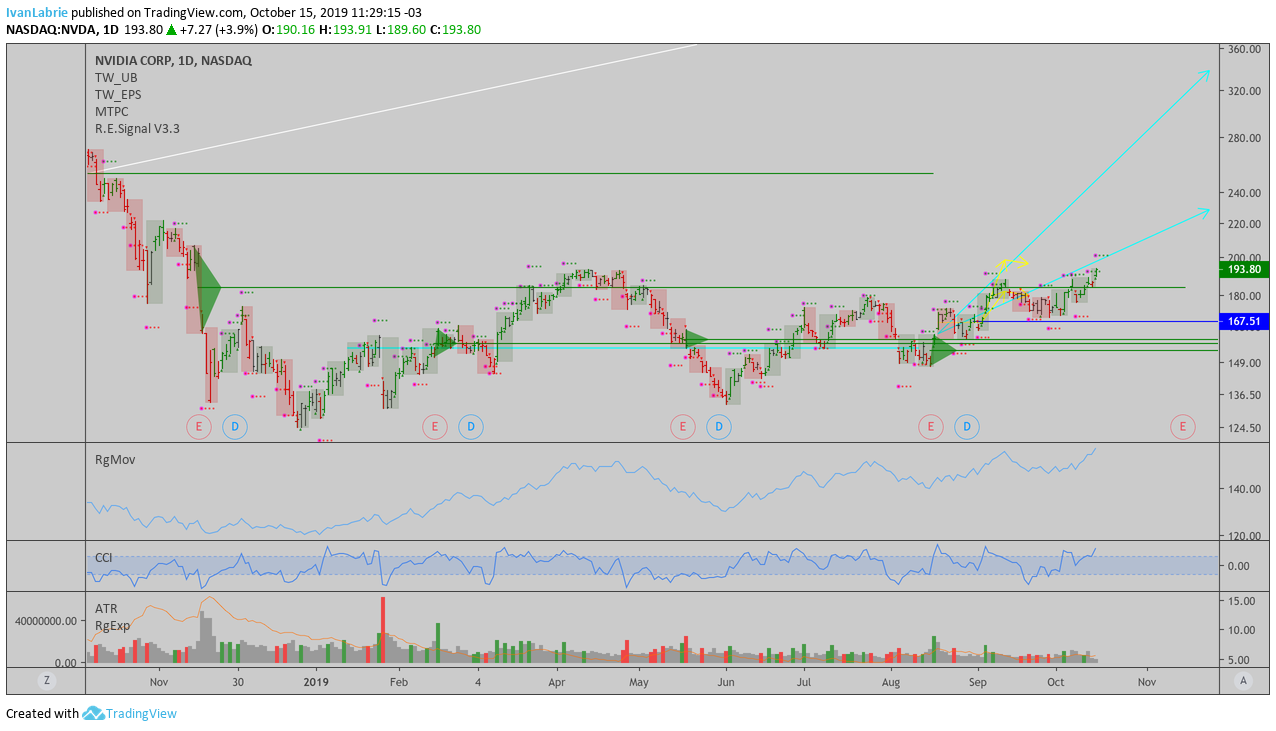Click the NVIDIA CORP, 1D, NASDAQ title

(173, 60)
